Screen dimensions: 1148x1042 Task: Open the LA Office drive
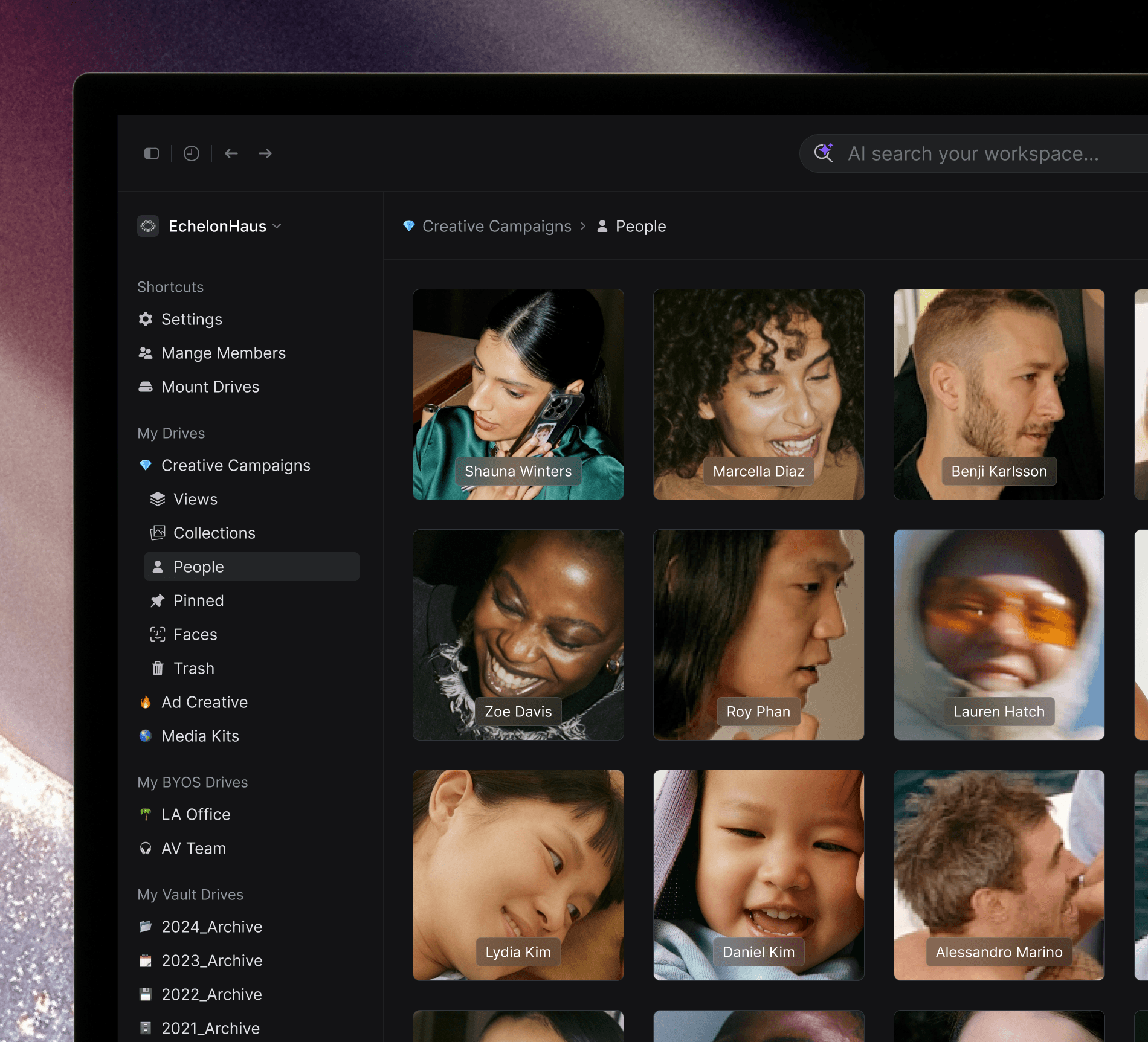[196, 814]
